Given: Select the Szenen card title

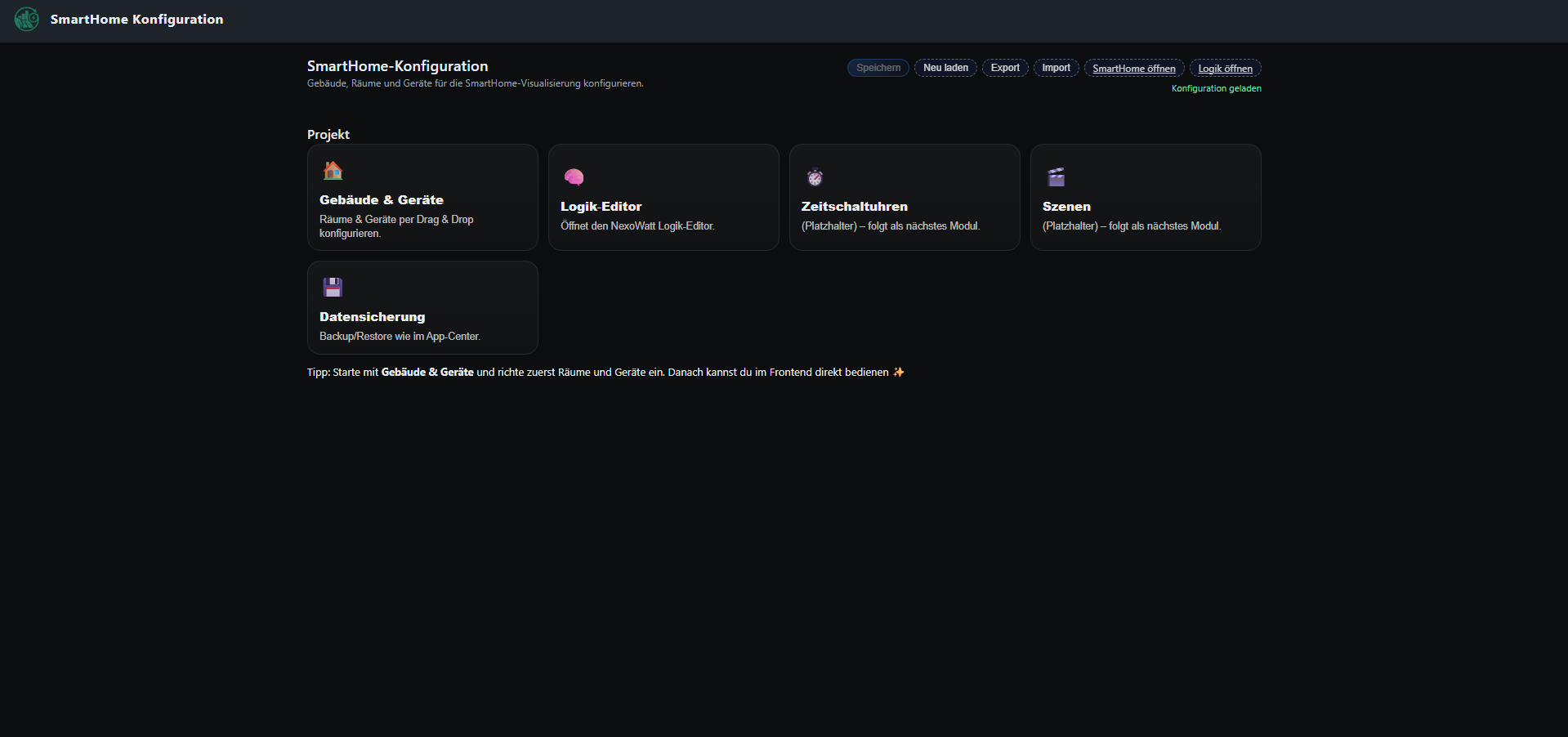Looking at the screenshot, I should pos(1066,207).
